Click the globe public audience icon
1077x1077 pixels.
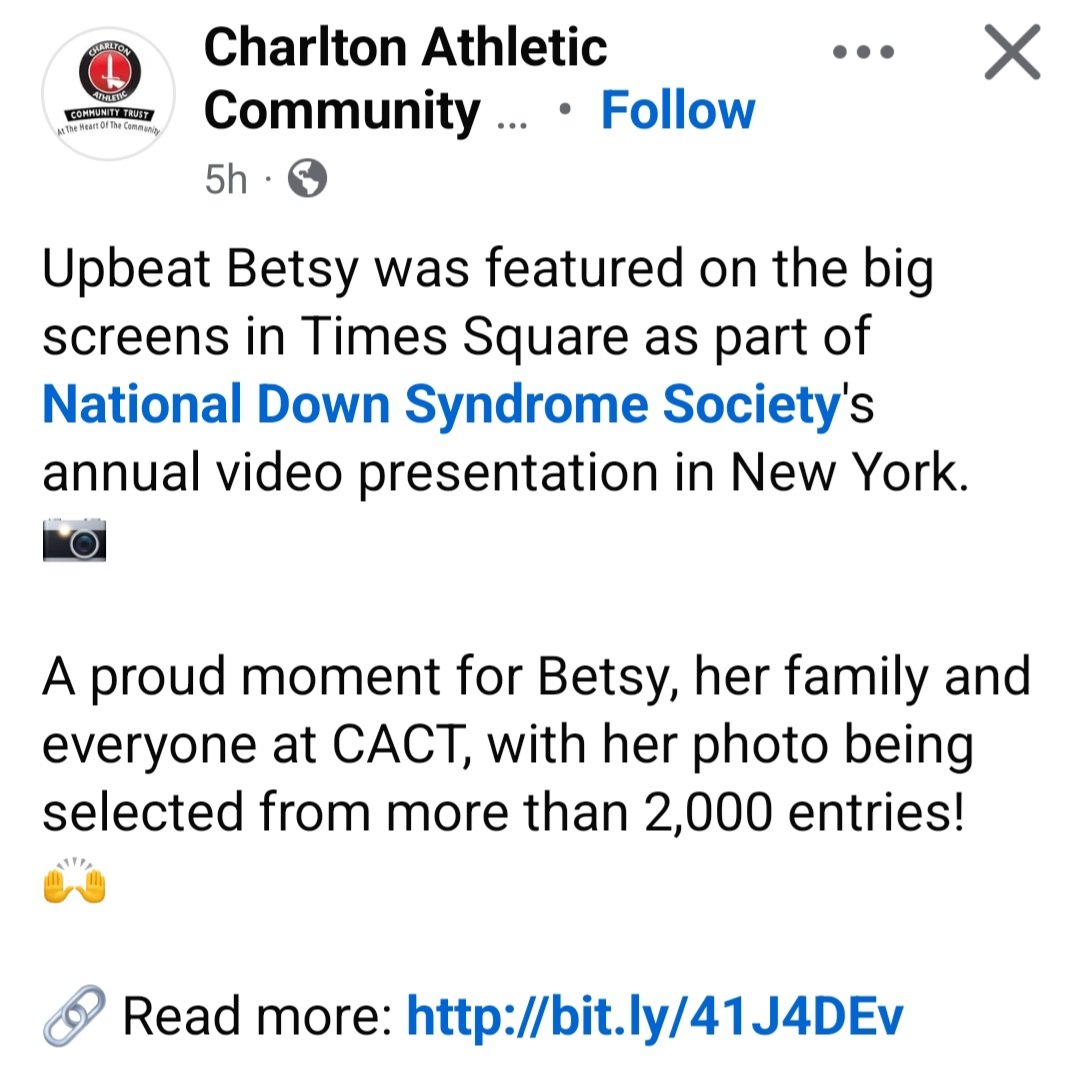click(x=307, y=178)
